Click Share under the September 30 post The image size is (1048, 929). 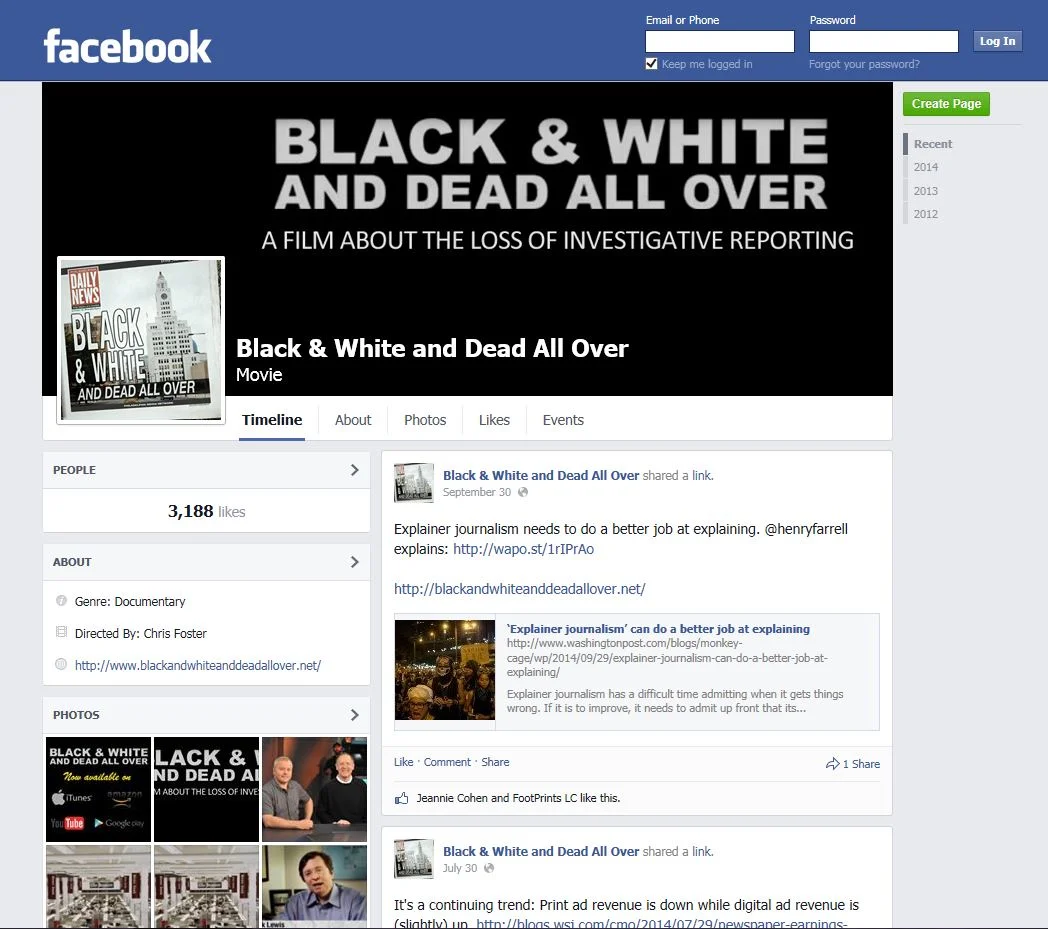(495, 762)
